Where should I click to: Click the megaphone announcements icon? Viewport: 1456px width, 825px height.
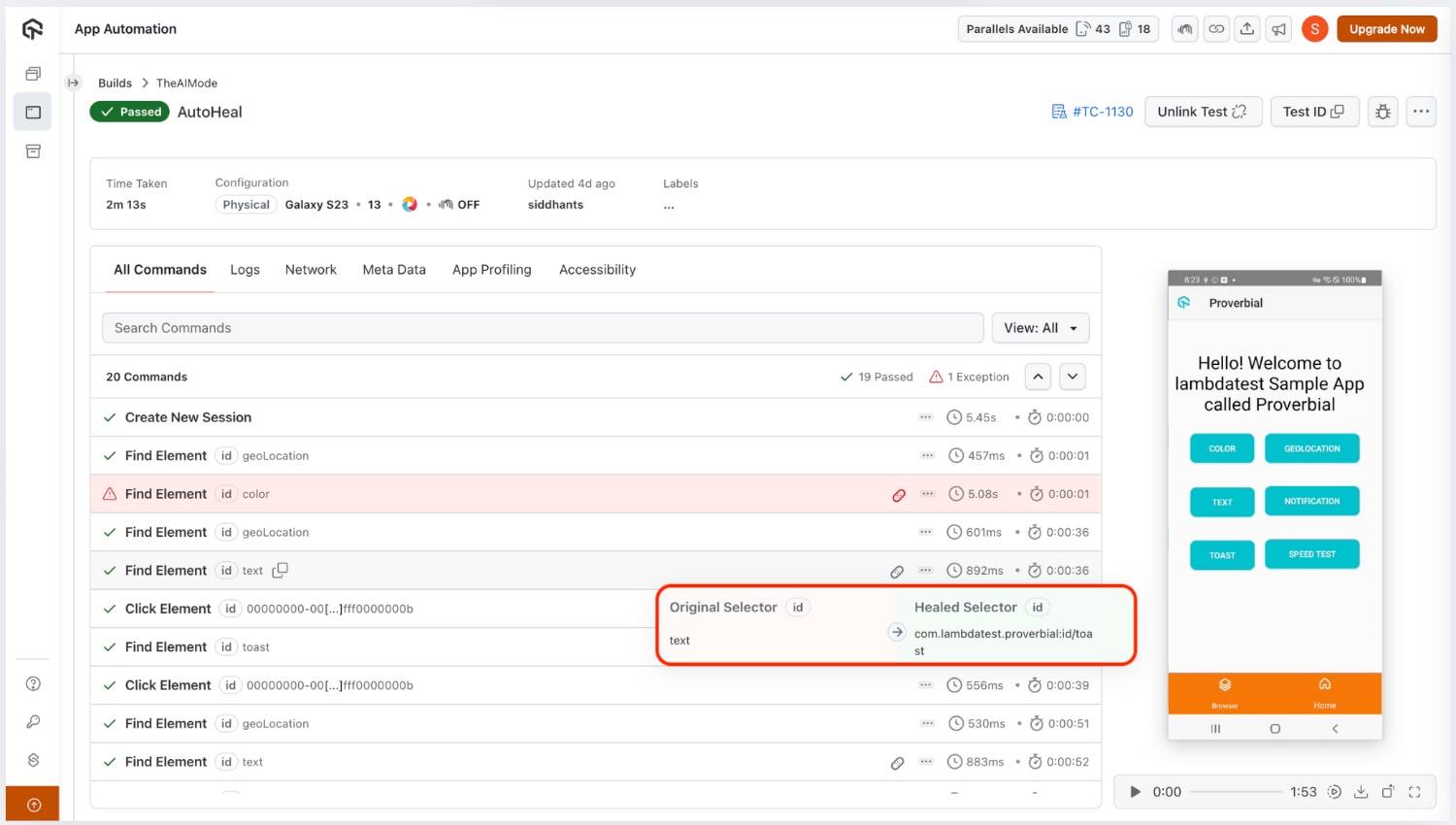[x=1279, y=29]
